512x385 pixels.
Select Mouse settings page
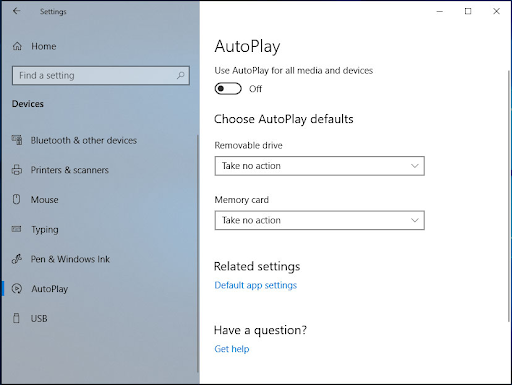pyautogui.click(x=44, y=200)
